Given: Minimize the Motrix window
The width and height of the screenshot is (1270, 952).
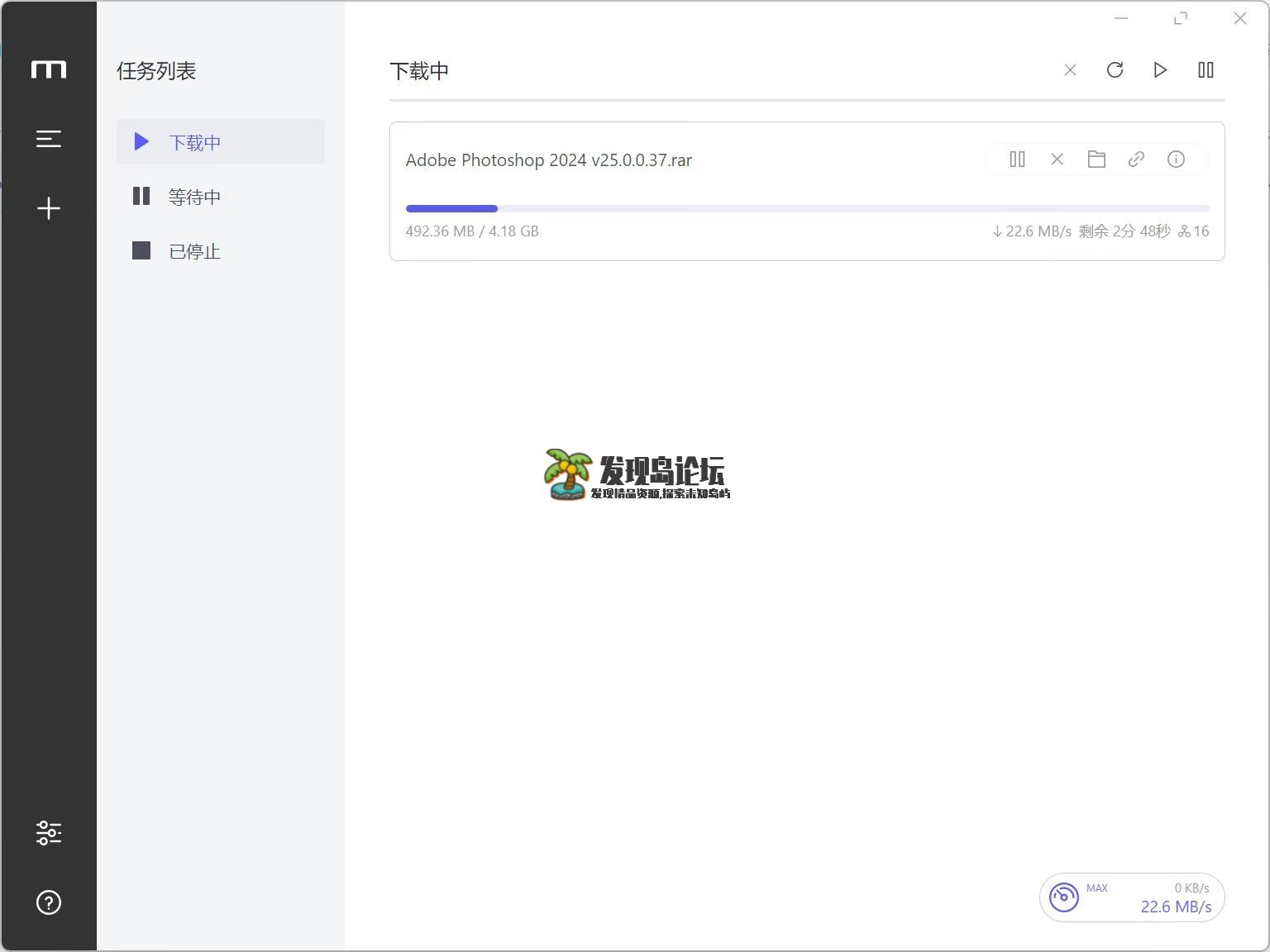Looking at the screenshot, I should [1121, 18].
